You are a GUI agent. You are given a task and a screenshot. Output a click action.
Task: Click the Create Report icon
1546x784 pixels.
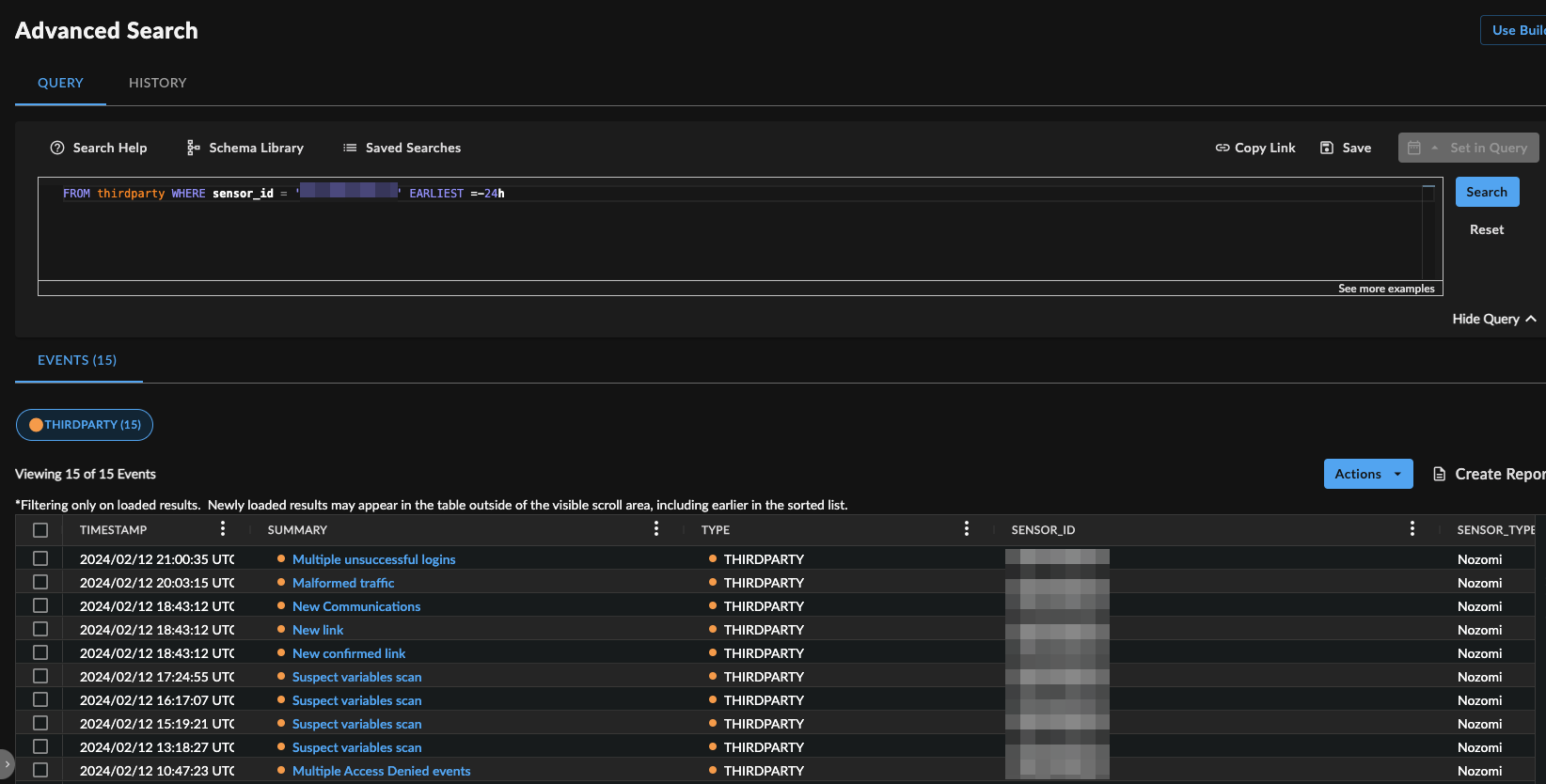tap(1439, 474)
